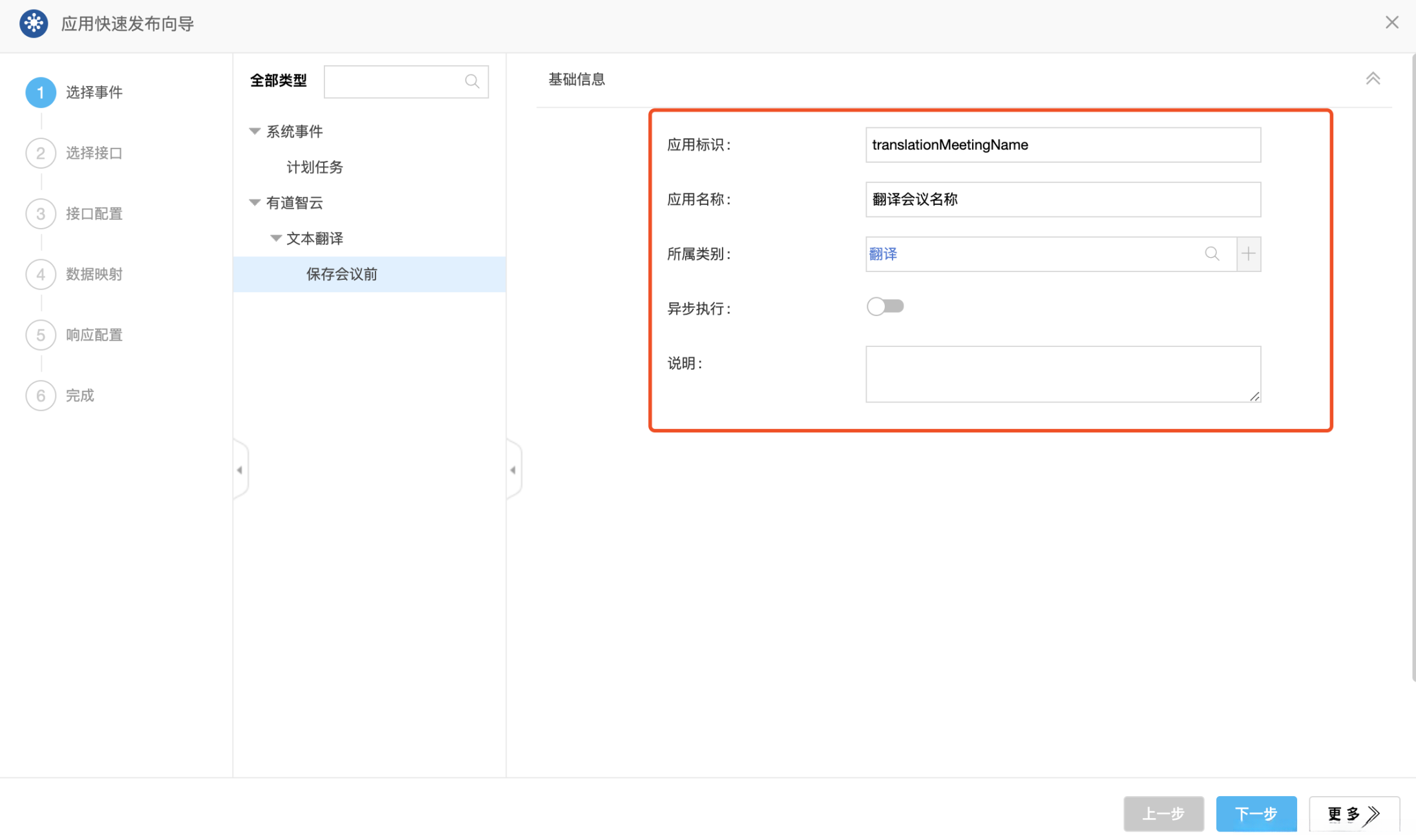The image size is (1416, 840).
Task: Click plus icon to add category
Action: click(x=1249, y=254)
